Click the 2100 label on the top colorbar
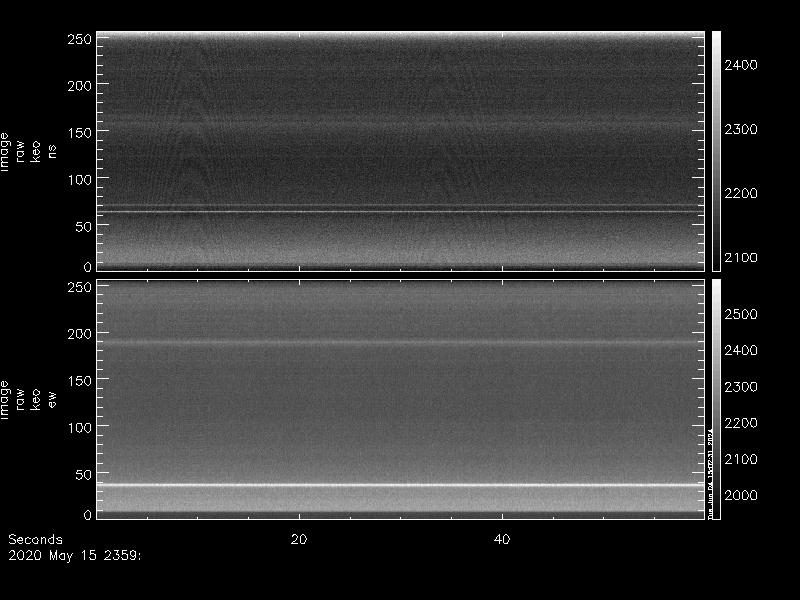The width and height of the screenshot is (800, 600). (741, 258)
